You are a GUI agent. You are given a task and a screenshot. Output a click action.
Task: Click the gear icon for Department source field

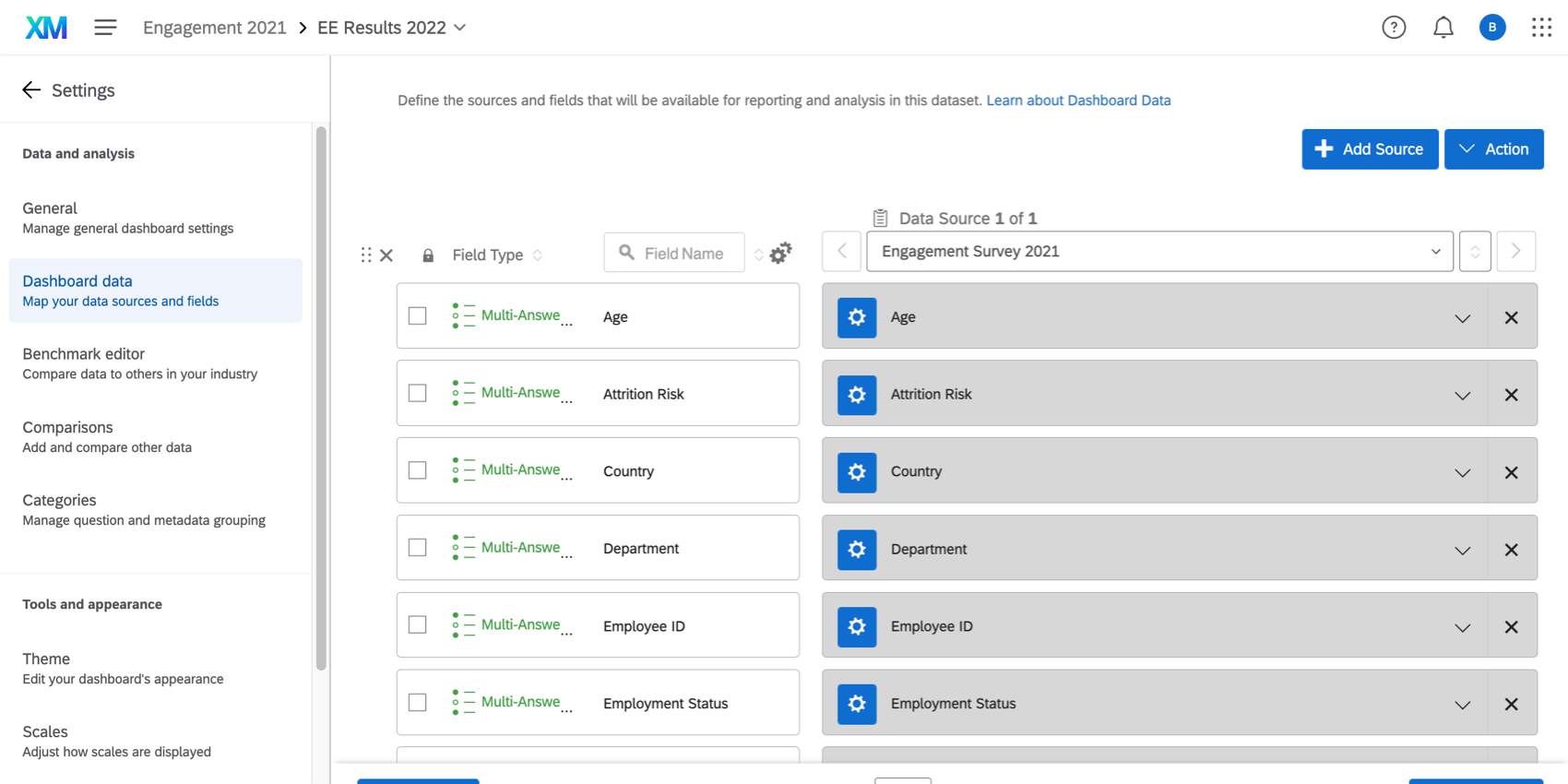tap(856, 549)
